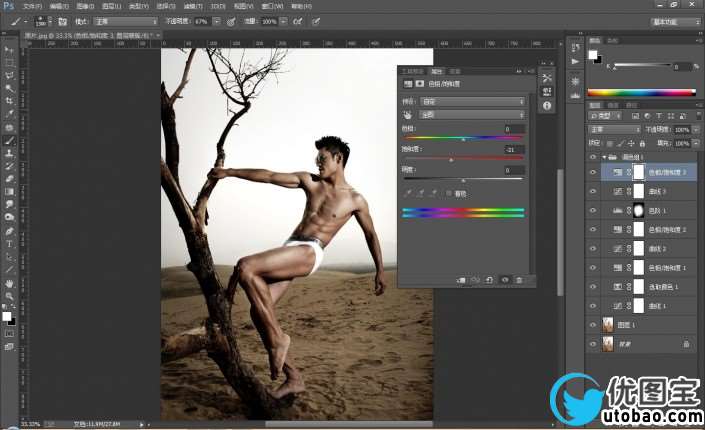Select the Horizontal Type tool

[x=9, y=244]
